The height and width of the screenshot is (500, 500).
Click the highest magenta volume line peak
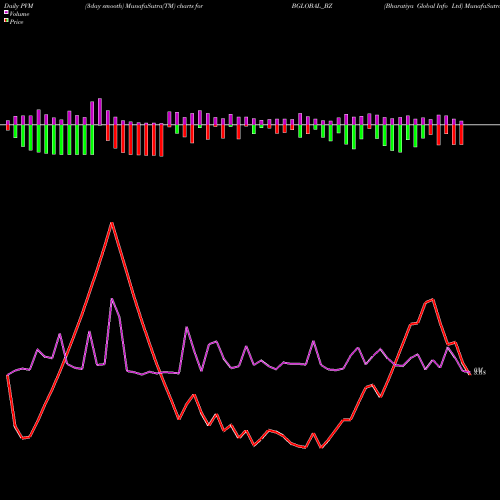point(112,299)
